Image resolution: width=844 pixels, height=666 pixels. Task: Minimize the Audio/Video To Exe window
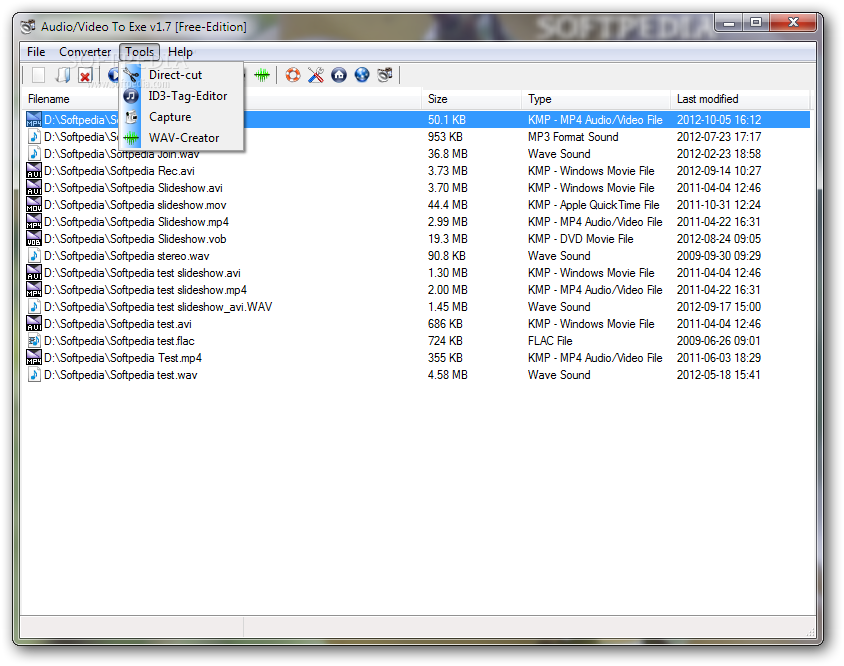pyautogui.click(x=729, y=22)
